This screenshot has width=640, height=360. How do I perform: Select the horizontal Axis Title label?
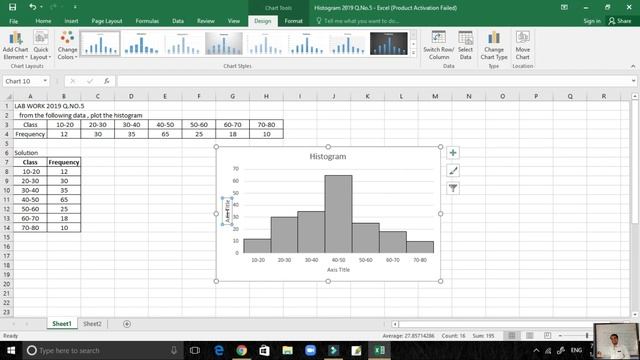point(338,269)
